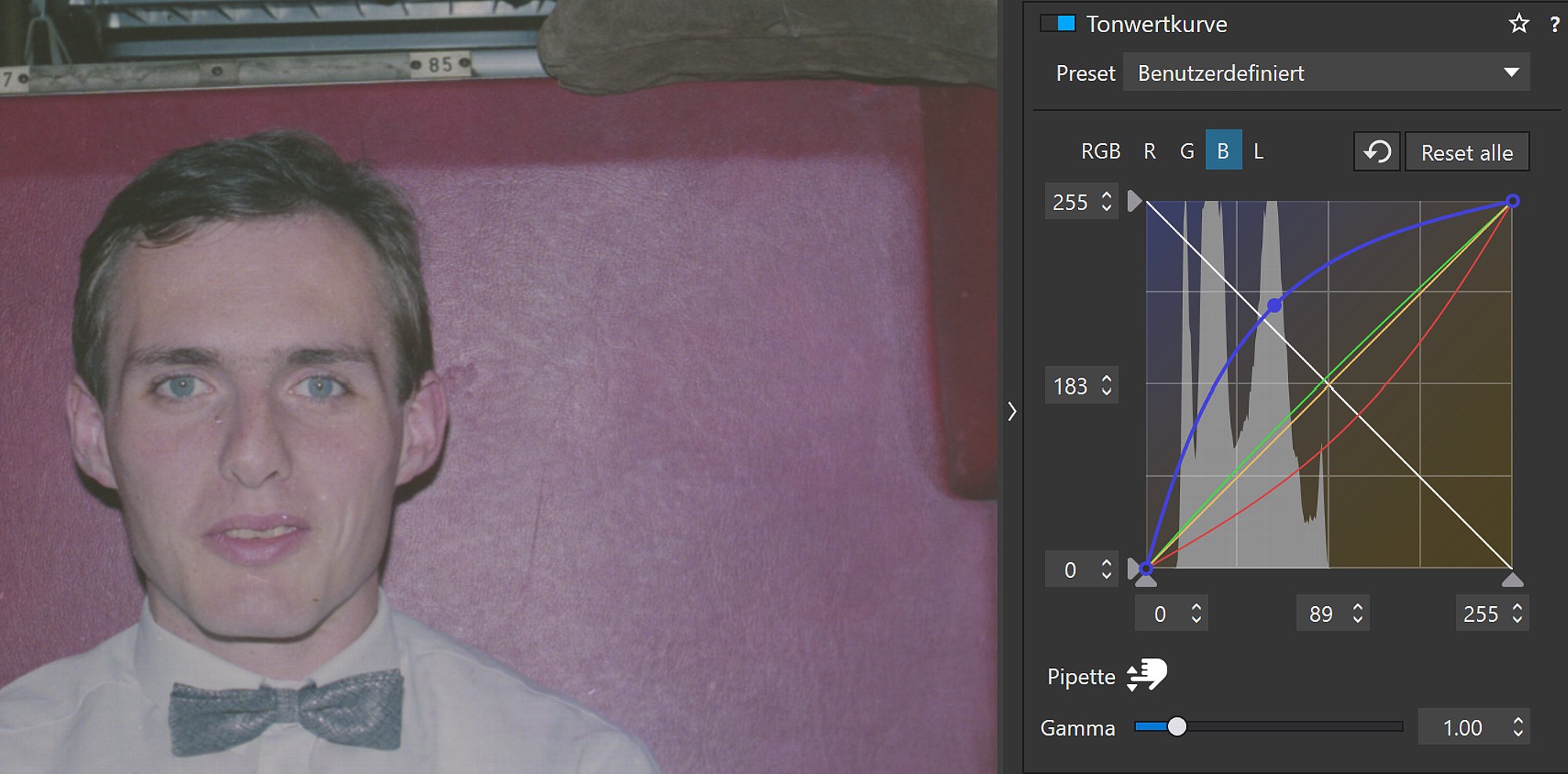Click the Gamma slider handle

[1176, 727]
